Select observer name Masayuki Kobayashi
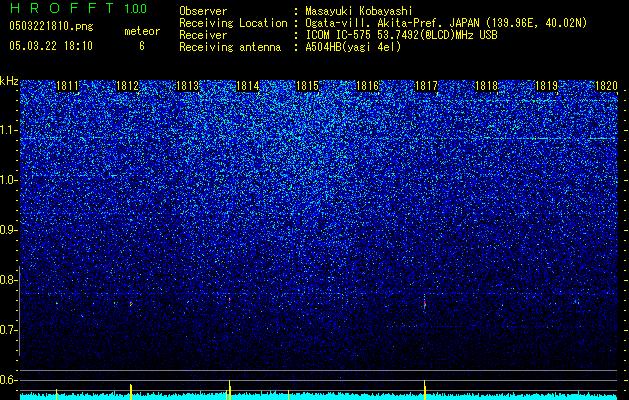Viewport: 629px width, 400px height. click(x=358, y=11)
